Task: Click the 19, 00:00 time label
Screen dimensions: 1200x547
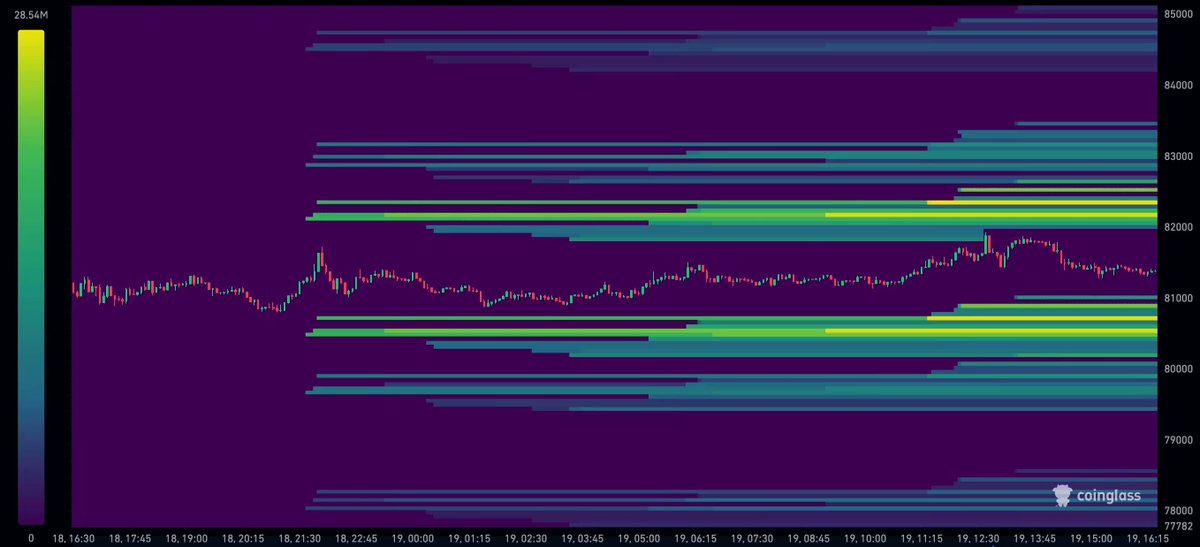Action: coord(415,538)
